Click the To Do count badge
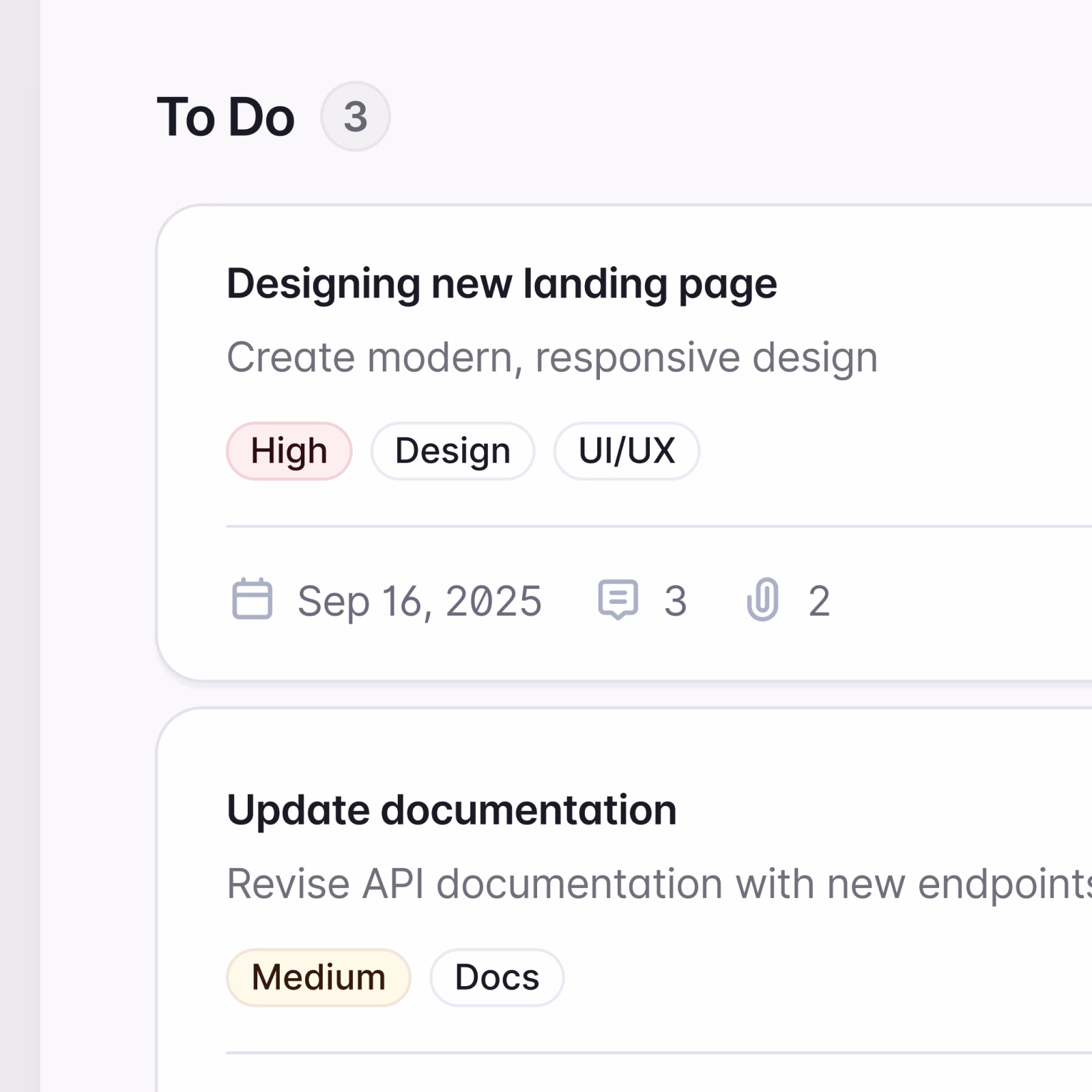The height and width of the screenshot is (1092, 1092). [x=355, y=117]
